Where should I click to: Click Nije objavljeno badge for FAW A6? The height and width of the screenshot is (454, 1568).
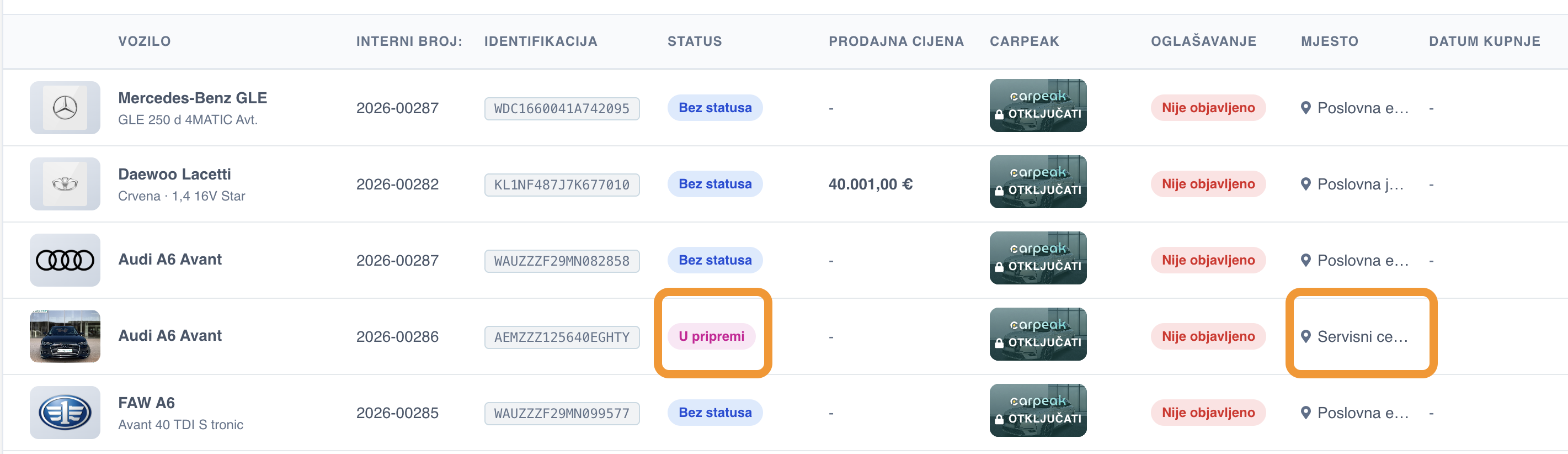1208,413
